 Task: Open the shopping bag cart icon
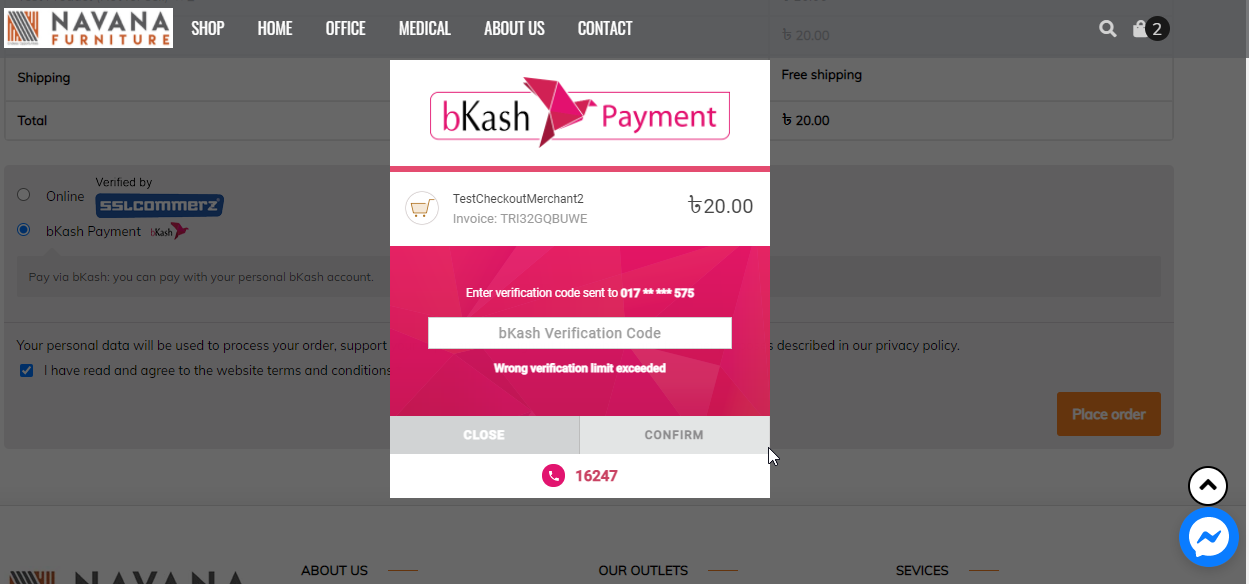[1140, 29]
